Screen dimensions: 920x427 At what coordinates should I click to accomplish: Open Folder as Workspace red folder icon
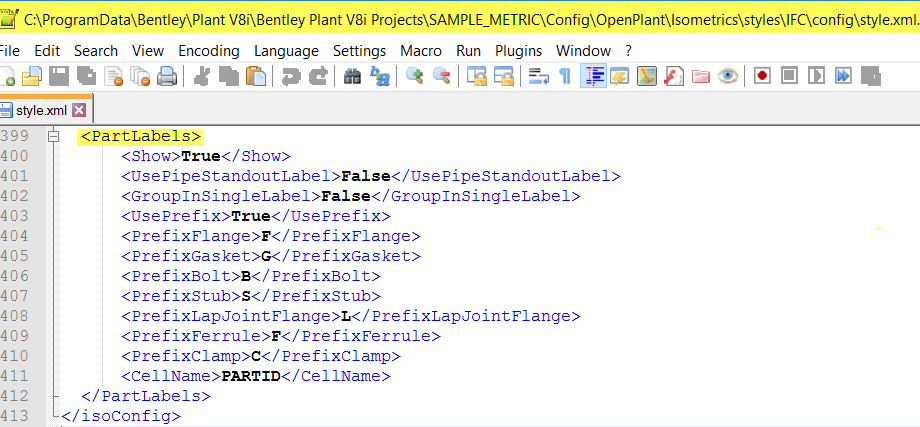click(x=701, y=76)
